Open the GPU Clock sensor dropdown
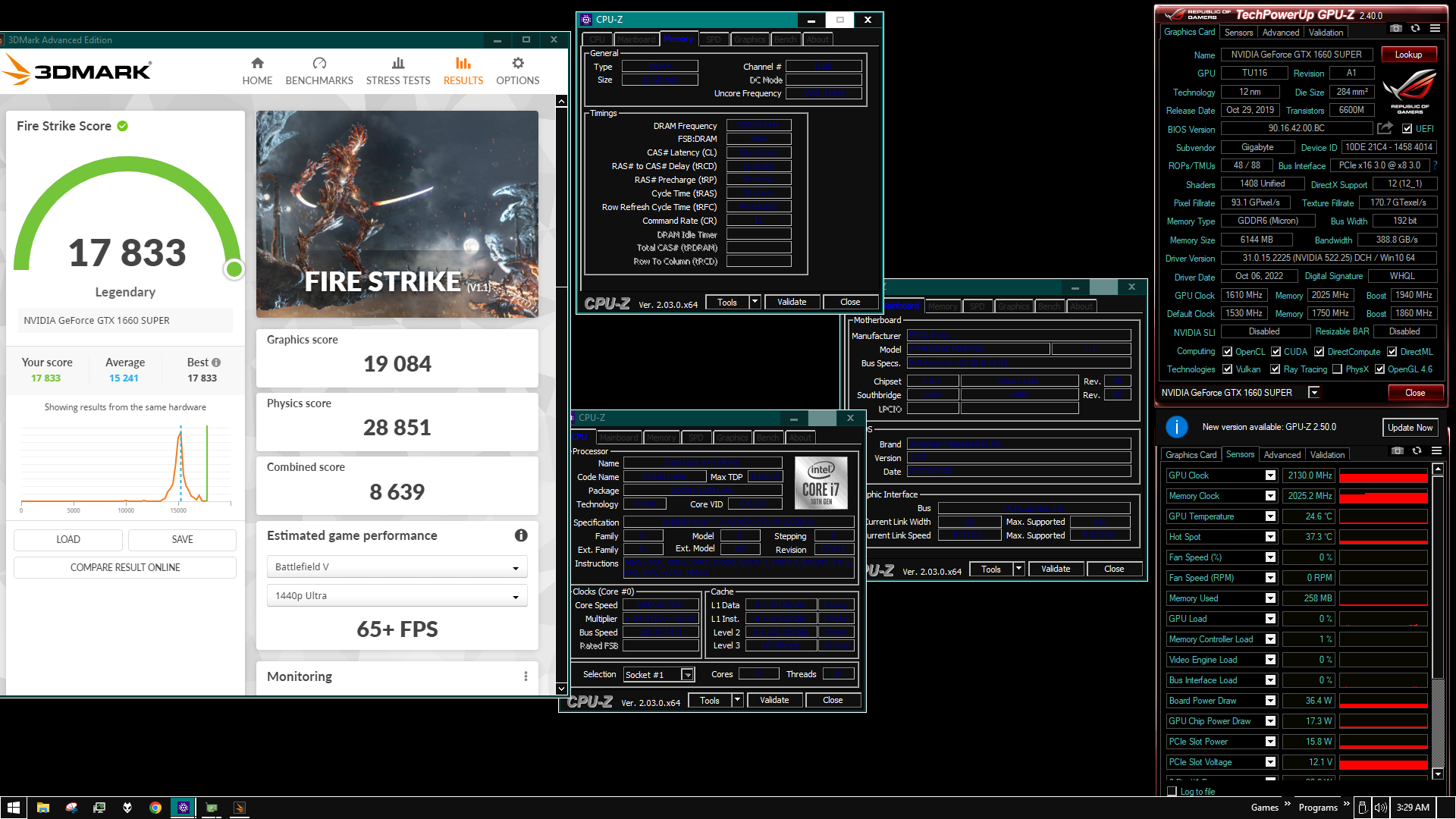 (x=1270, y=475)
